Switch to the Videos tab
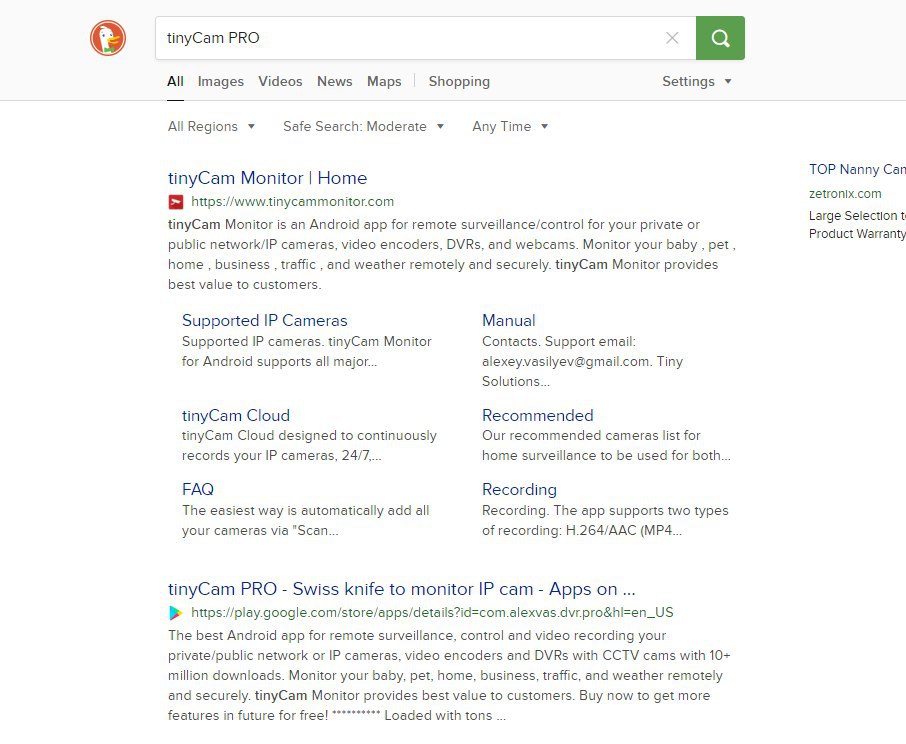The width and height of the screenshot is (906, 744). click(x=280, y=81)
